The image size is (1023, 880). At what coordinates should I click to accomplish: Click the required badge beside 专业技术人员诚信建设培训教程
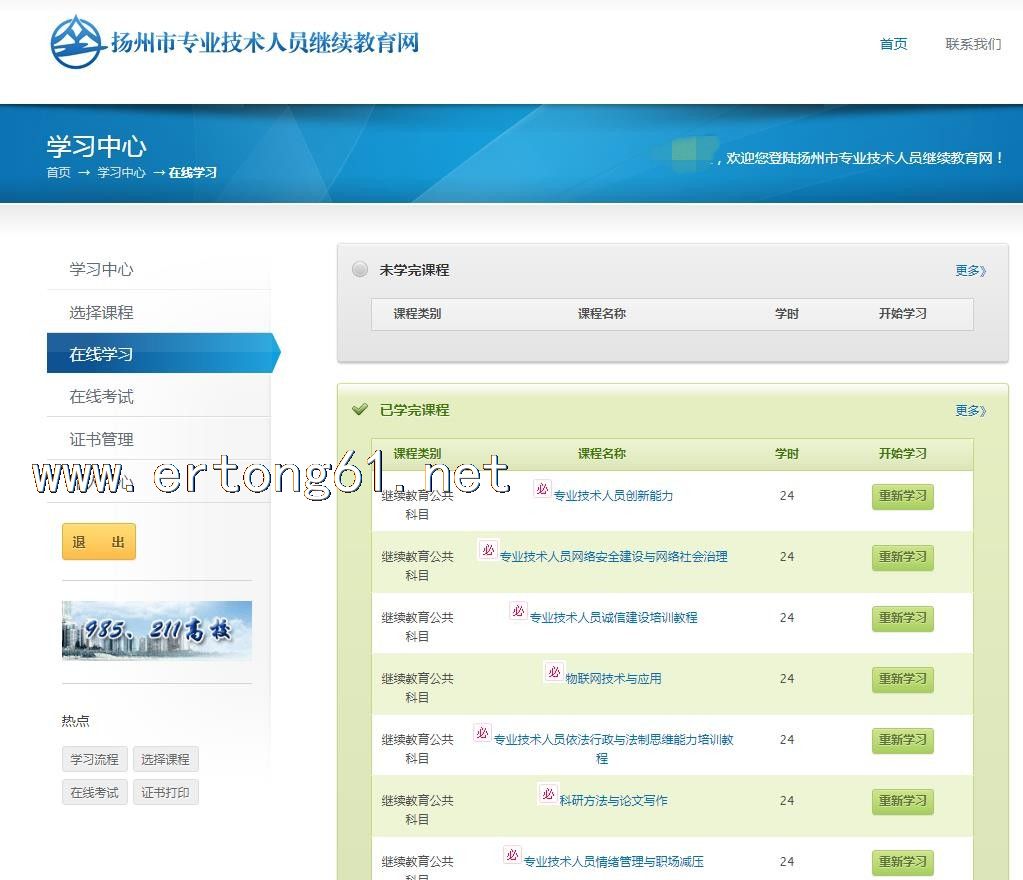518,611
